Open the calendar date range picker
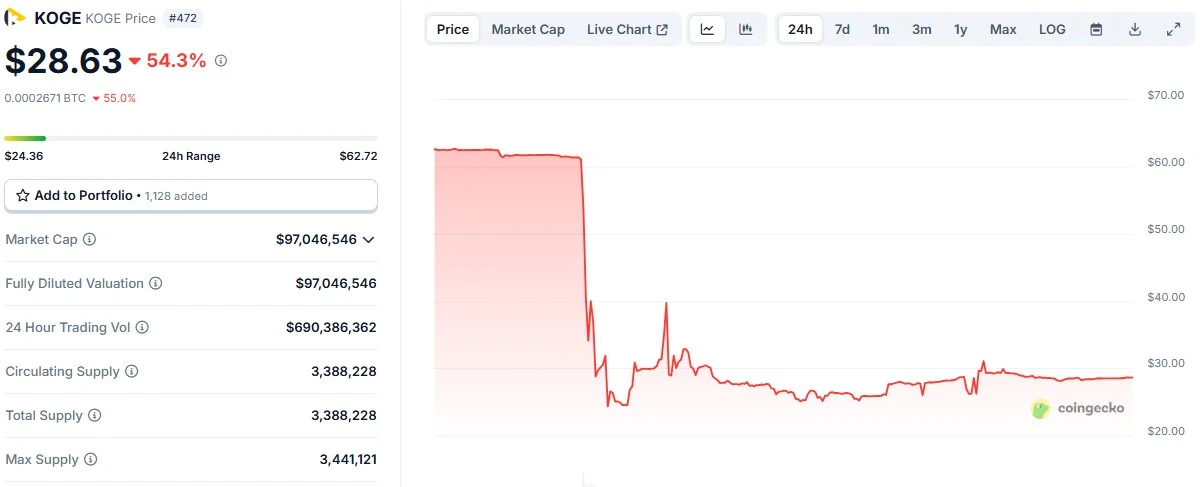Screen dimensions: 1200x487 pos(1096,29)
